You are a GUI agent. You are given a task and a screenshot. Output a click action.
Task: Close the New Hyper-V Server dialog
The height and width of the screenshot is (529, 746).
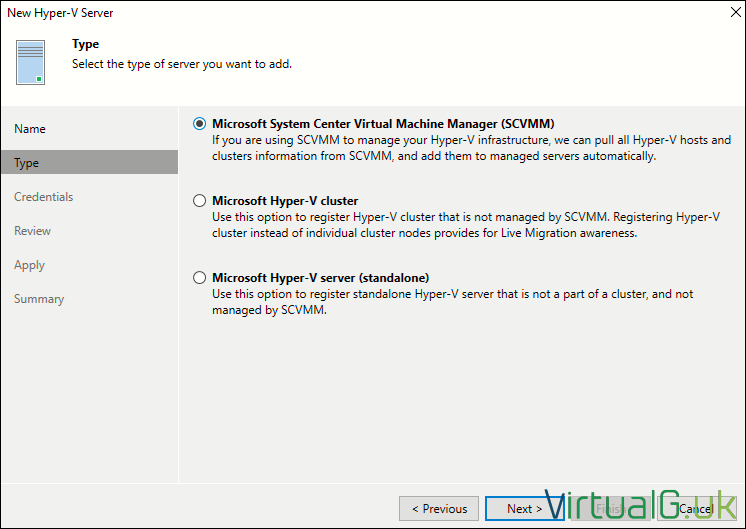(735, 12)
